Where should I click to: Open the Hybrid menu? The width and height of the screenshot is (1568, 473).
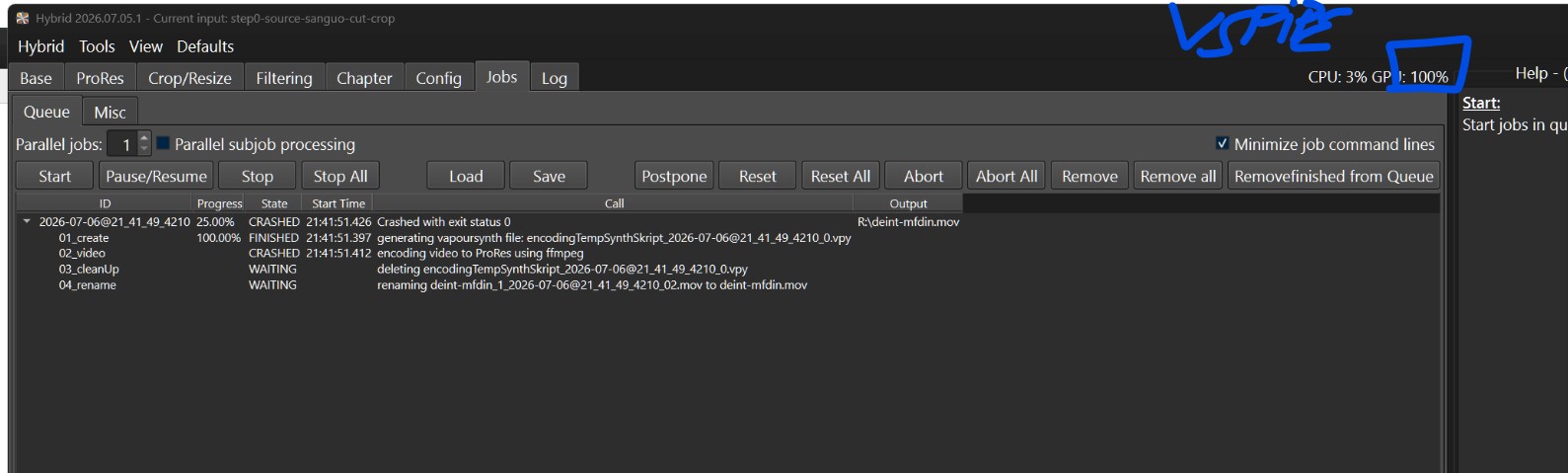click(40, 46)
